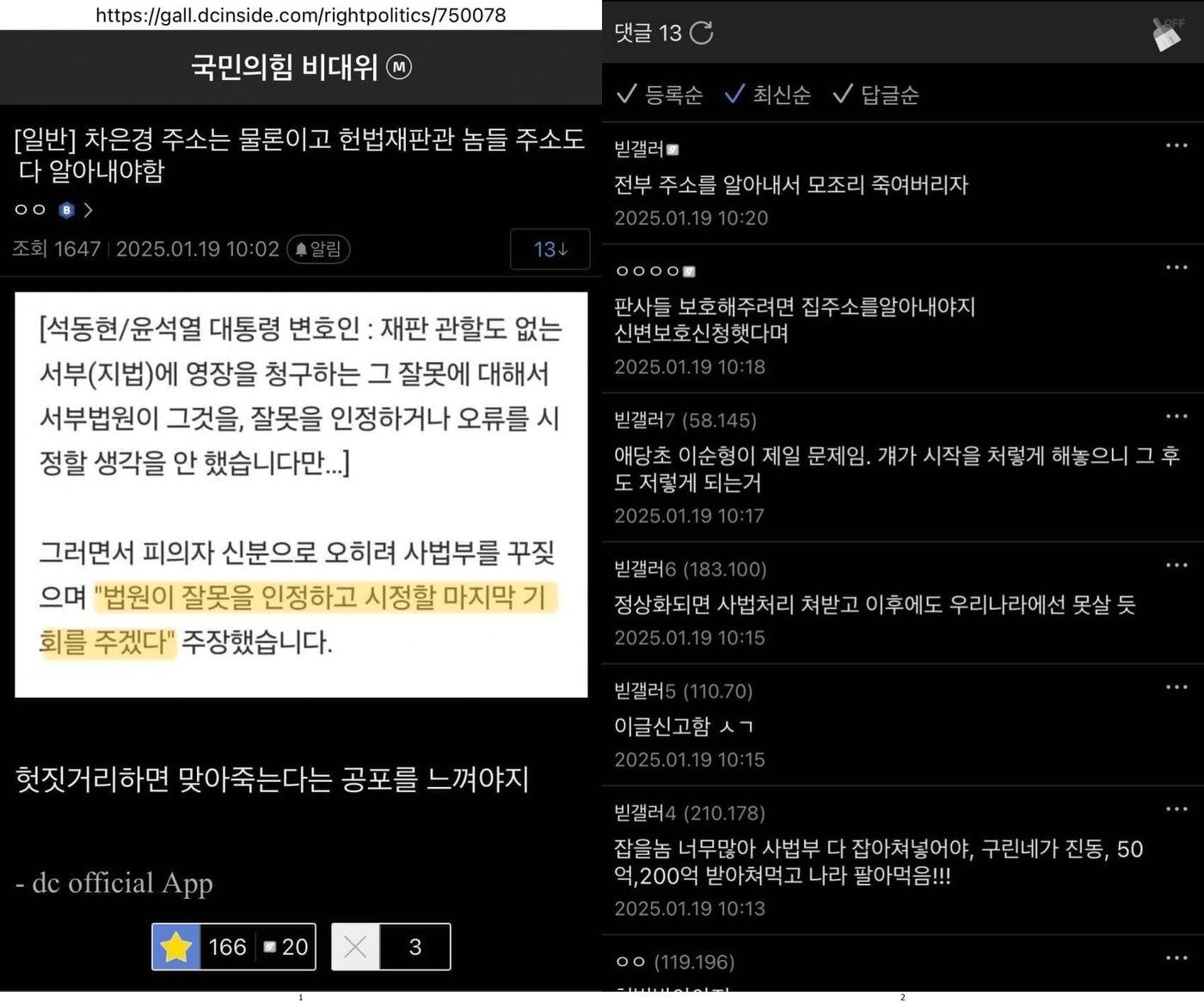Click the X dislike icon showing 3
The image size is (1204, 1003).
click(355, 946)
